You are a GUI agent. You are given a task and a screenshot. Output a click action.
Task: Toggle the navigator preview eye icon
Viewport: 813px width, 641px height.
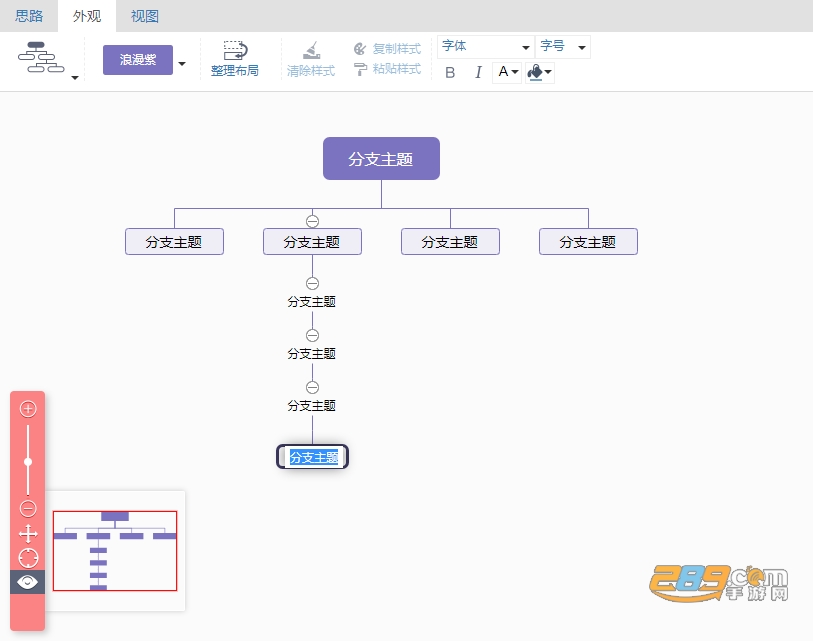click(x=27, y=582)
